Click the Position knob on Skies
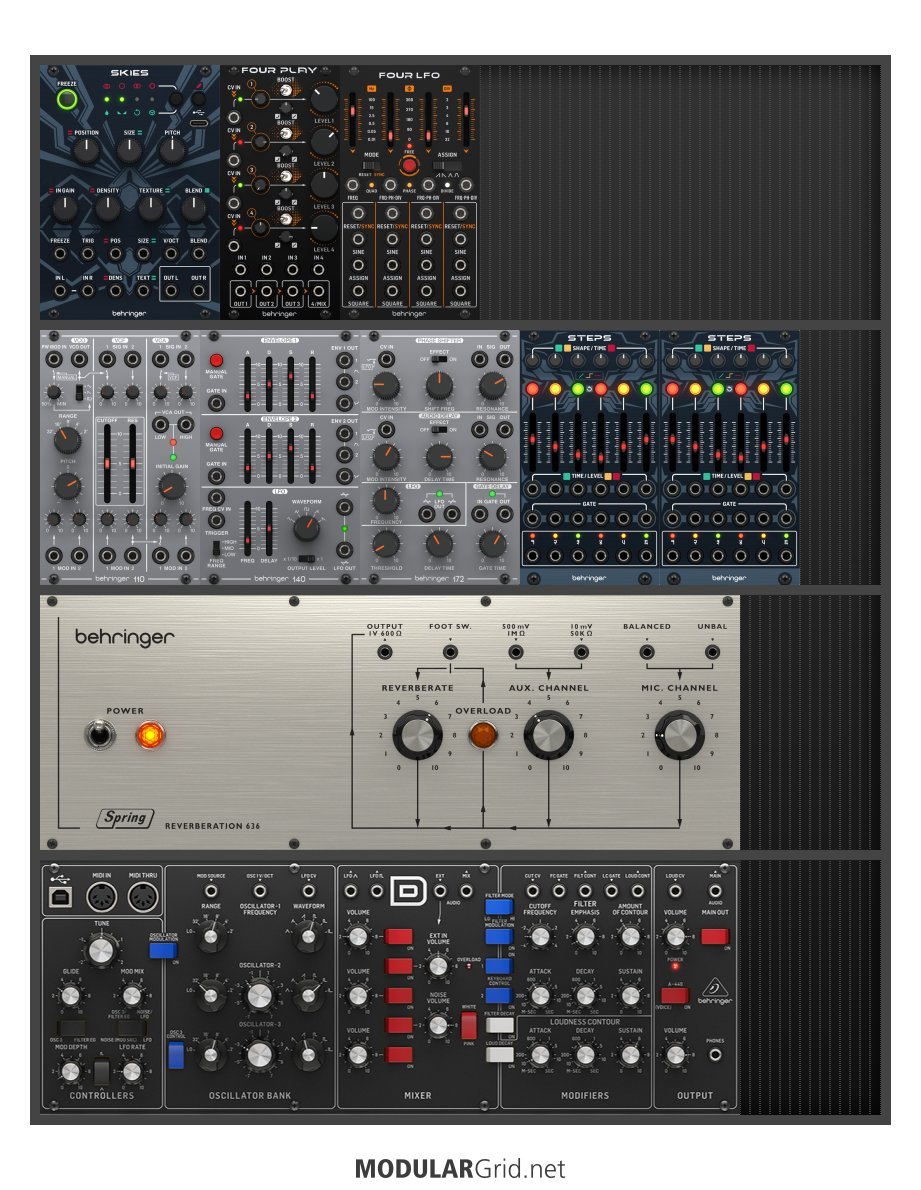 click(86, 150)
